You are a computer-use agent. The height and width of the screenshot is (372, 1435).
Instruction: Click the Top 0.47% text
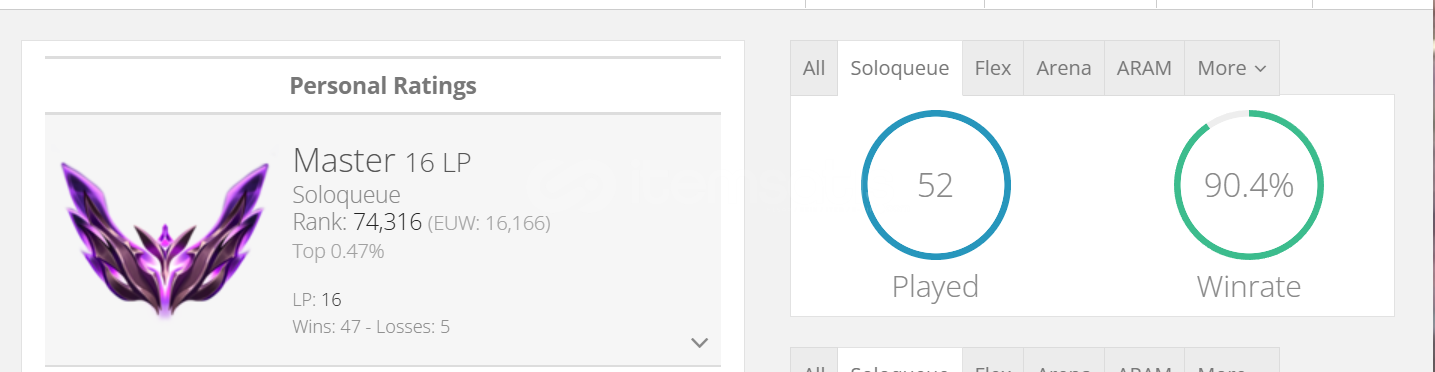(x=339, y=251)
